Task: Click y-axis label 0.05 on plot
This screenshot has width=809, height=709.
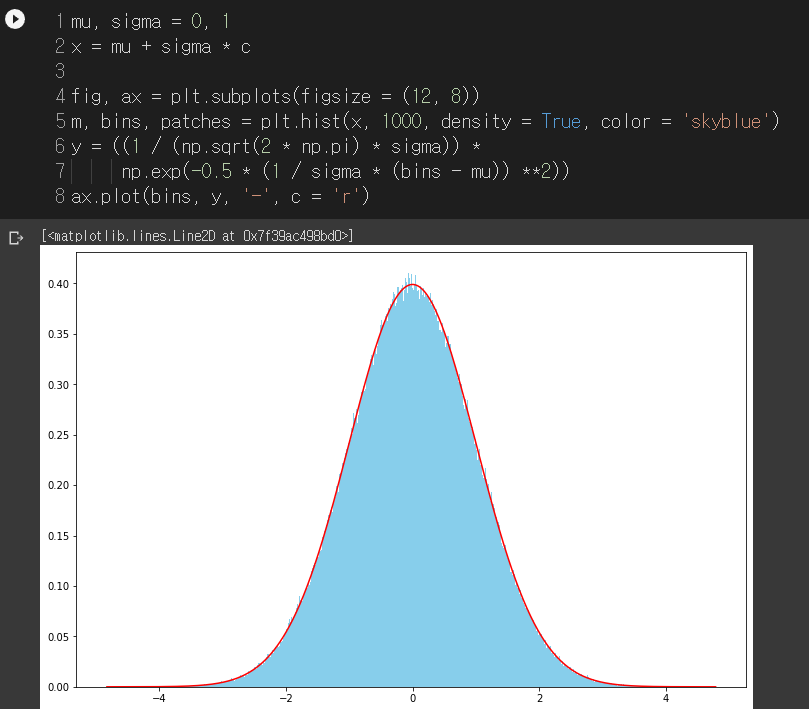Action: tap(58, 637)
